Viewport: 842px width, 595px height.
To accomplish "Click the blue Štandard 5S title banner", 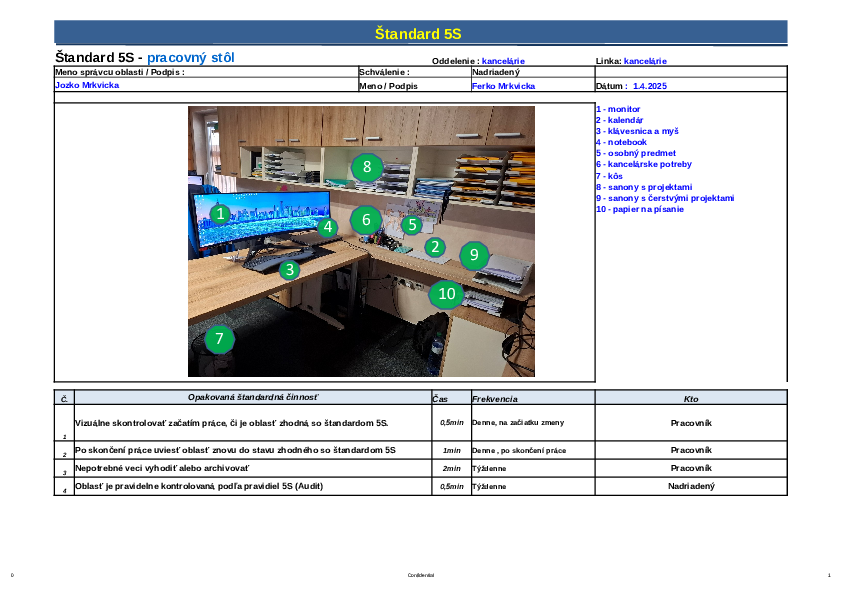I will (x=420, y=33).
